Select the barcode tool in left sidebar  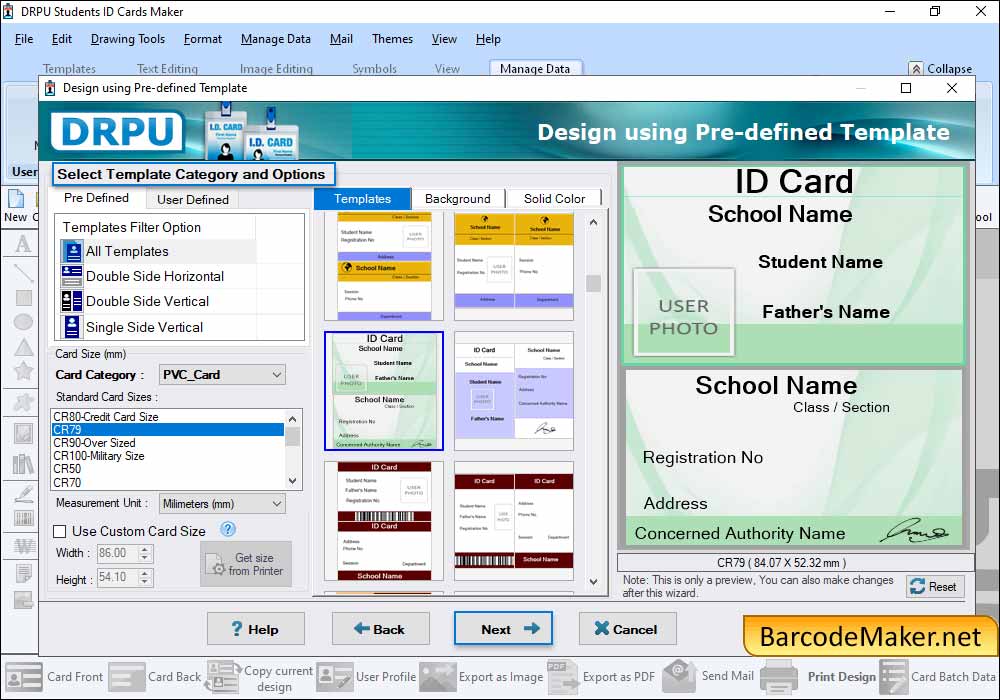tap(23, 518)
